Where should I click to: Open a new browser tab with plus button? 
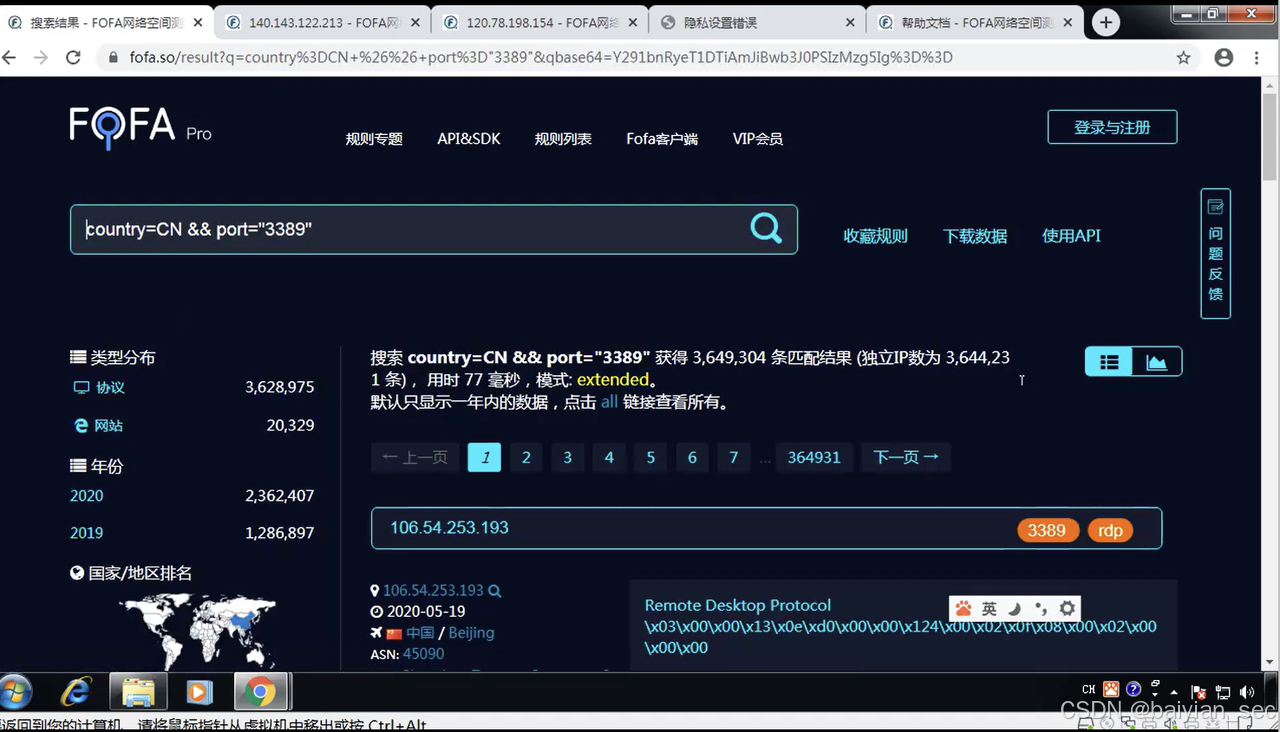tap(1106, 22)
